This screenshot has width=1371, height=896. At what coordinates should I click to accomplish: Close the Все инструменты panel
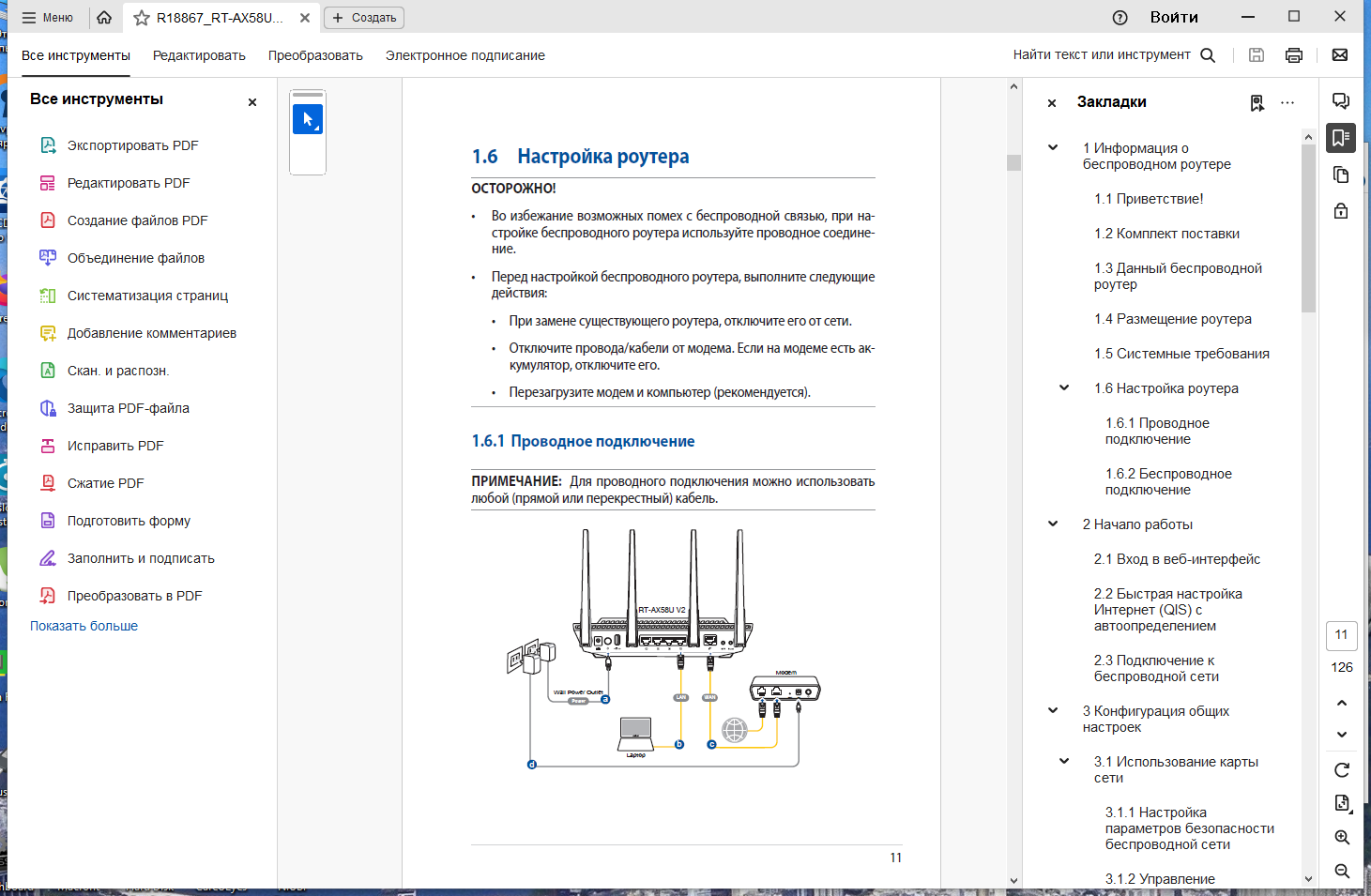click(252, 102)
